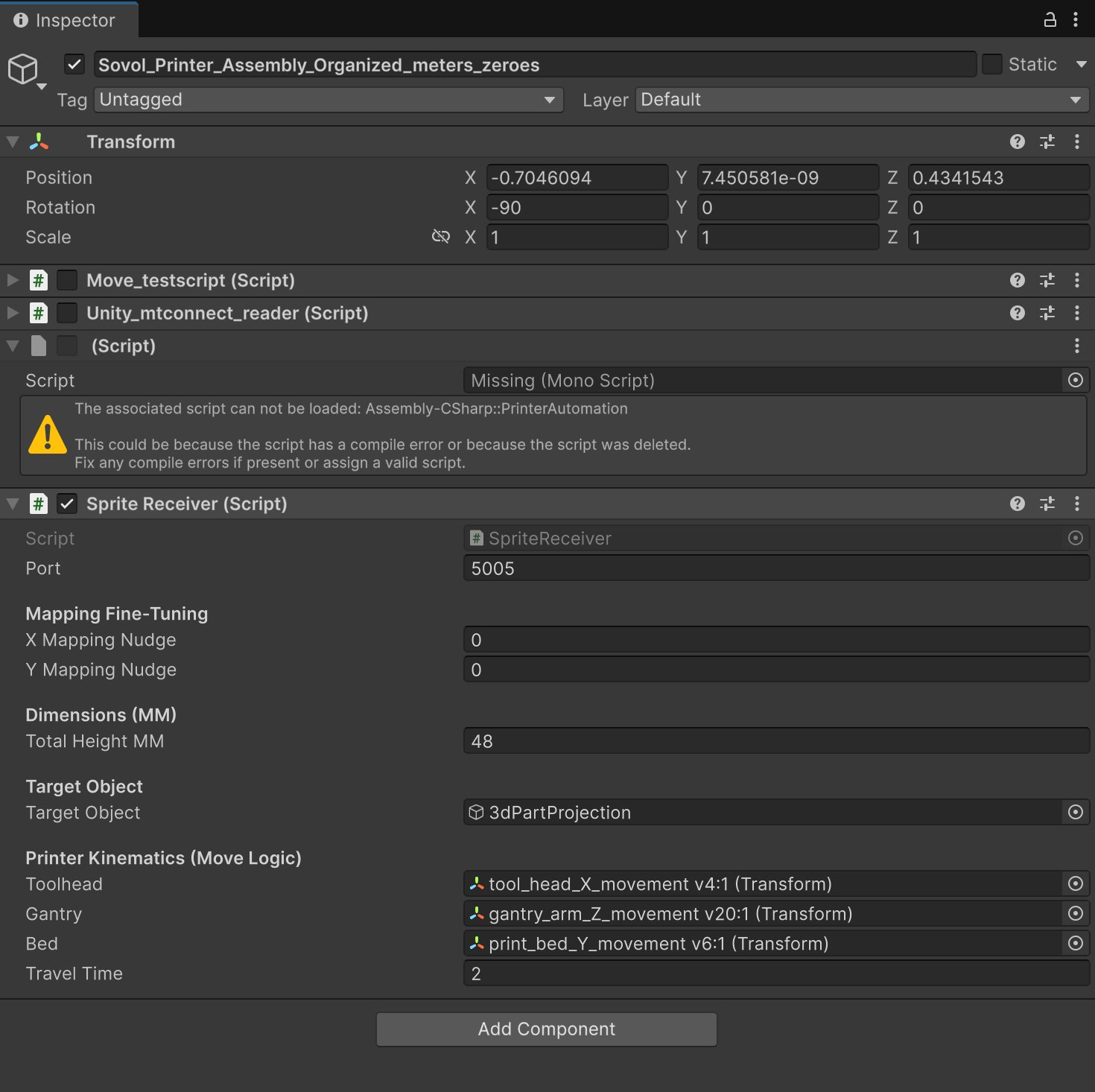The image size is (1095, 1092).
Task: Click the Travel Time field
Action: click(776, 973)
